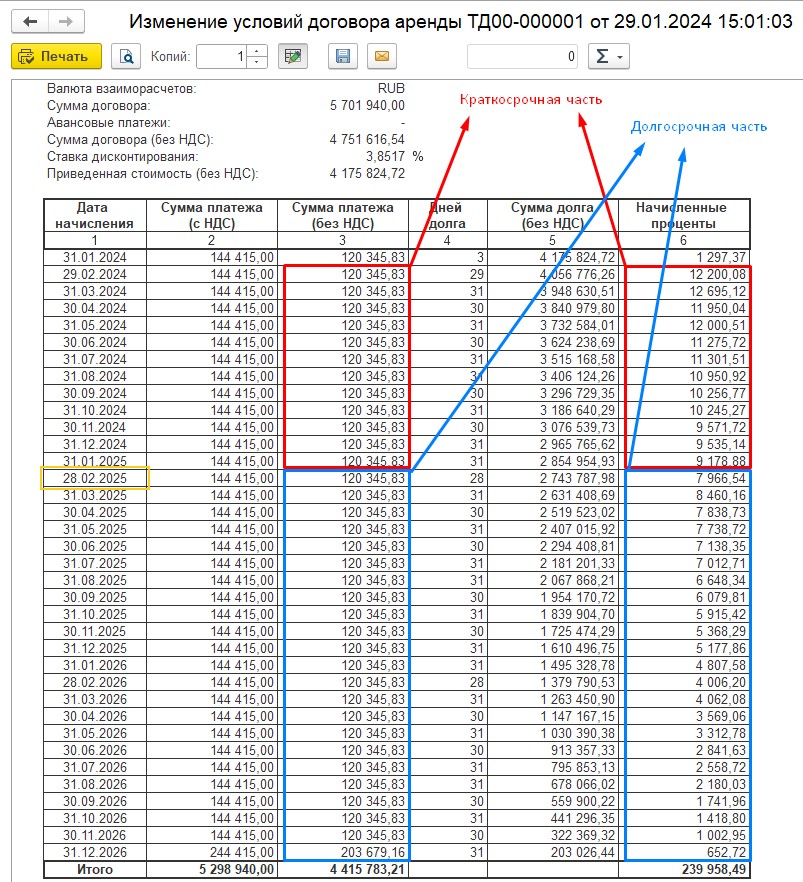Select debt cell 203 026,44
This screenshot has width=803, height=882.
pos(553,852)
